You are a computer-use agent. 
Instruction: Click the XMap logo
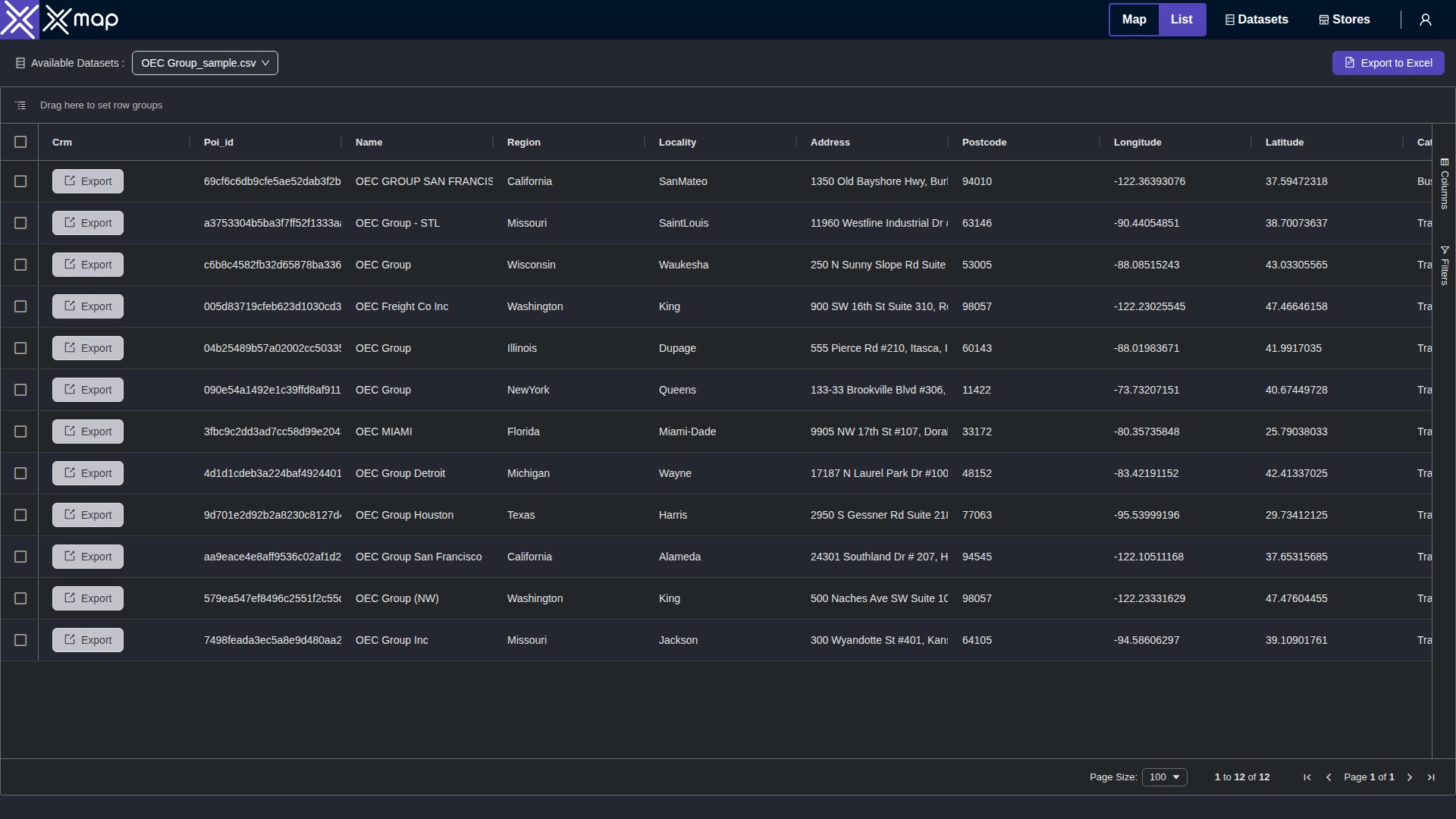pos(59,20)
